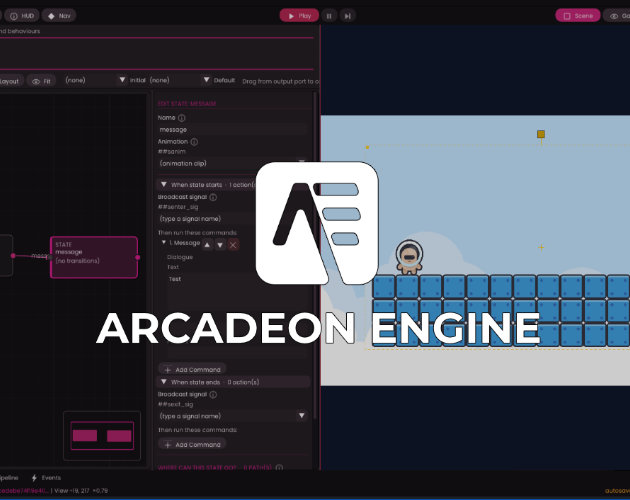Image resolution: width=630 pixels, height=500 pixels.
Task: Click the left node's pink output port
Action: pos(13,256)
